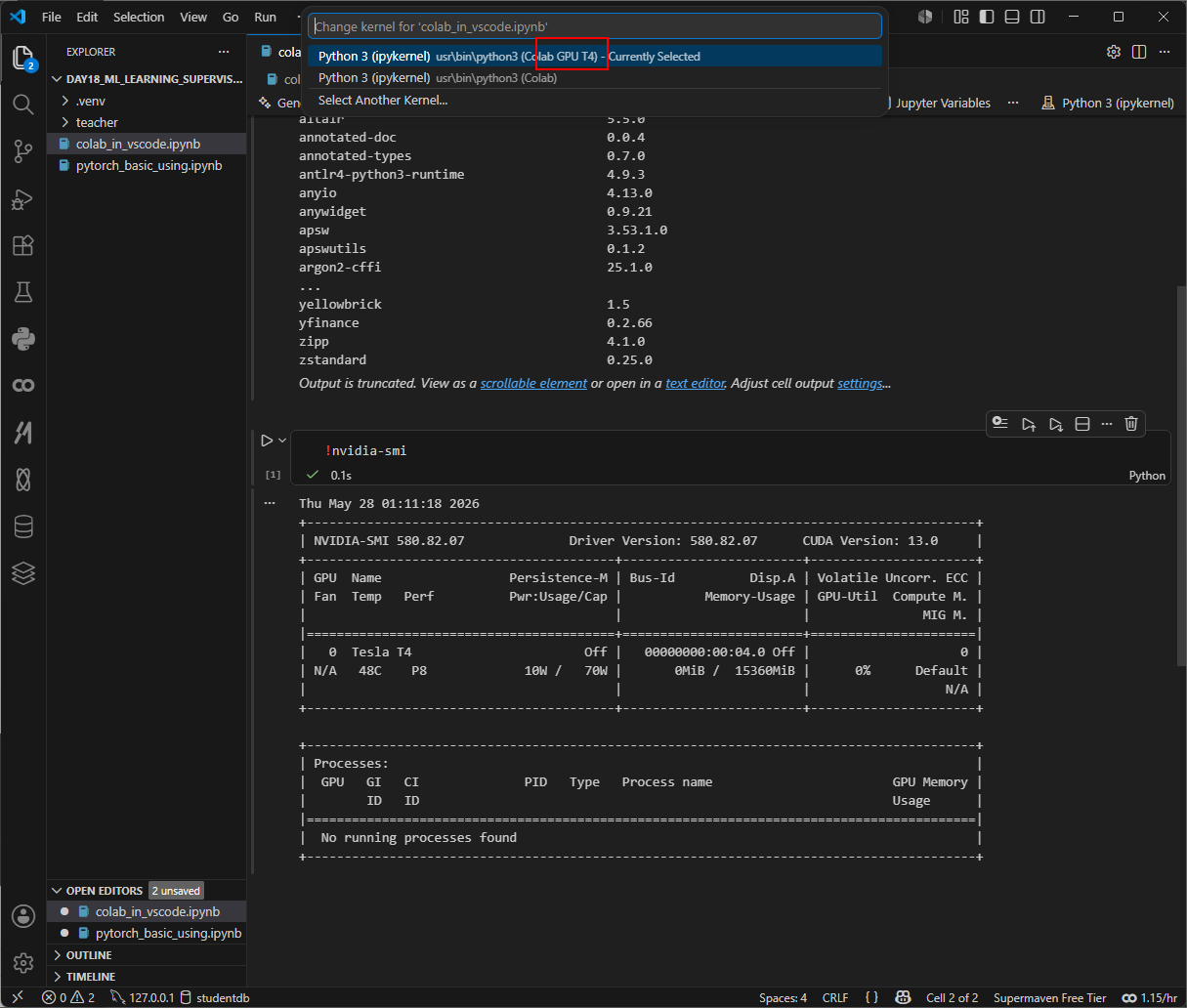Delete the nvidia-smi cell via trash icon

pos(1131,423)
